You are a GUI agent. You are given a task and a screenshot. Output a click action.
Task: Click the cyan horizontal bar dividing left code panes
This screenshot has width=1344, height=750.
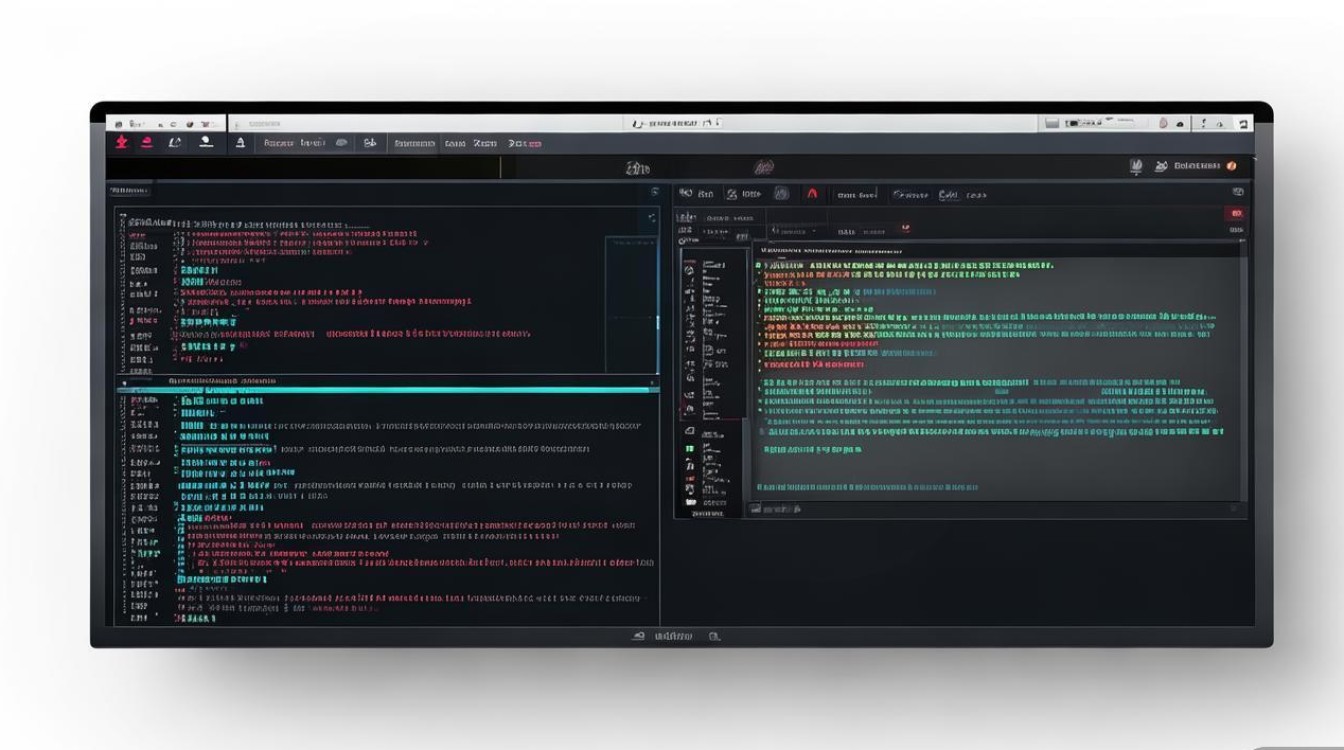[x=388, y=389]
